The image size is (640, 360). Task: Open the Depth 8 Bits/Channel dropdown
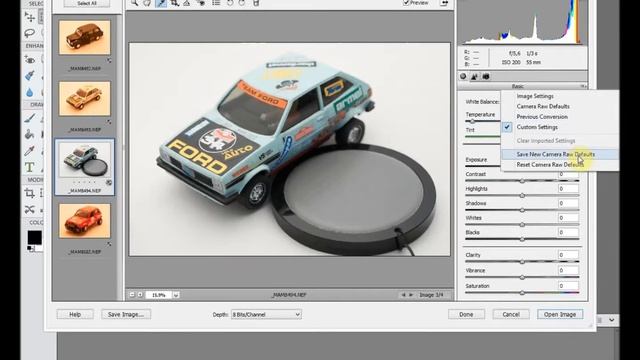pyautogui.click(x=266, y=314)
